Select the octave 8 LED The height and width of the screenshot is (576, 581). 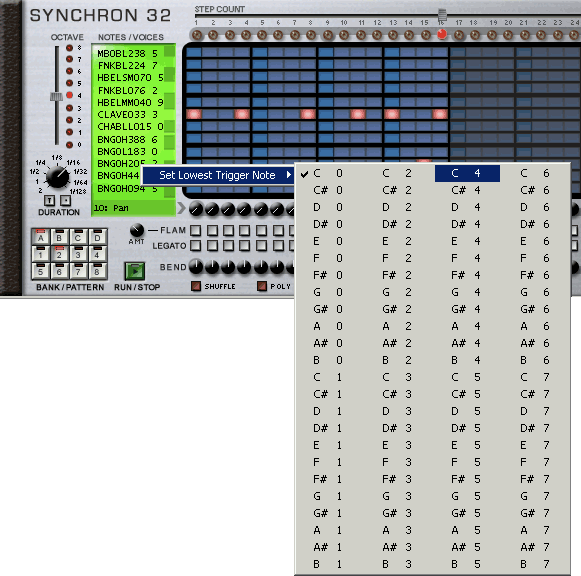[69, 47]
